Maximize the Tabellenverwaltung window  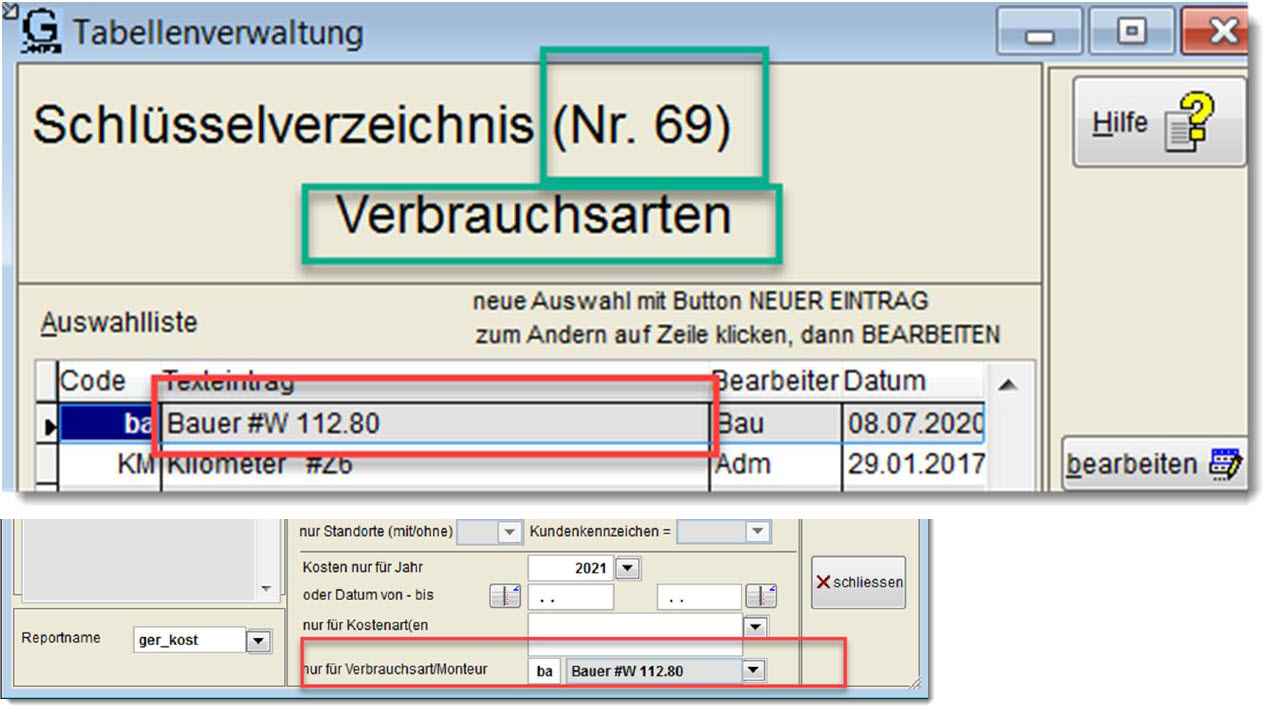1131,32
